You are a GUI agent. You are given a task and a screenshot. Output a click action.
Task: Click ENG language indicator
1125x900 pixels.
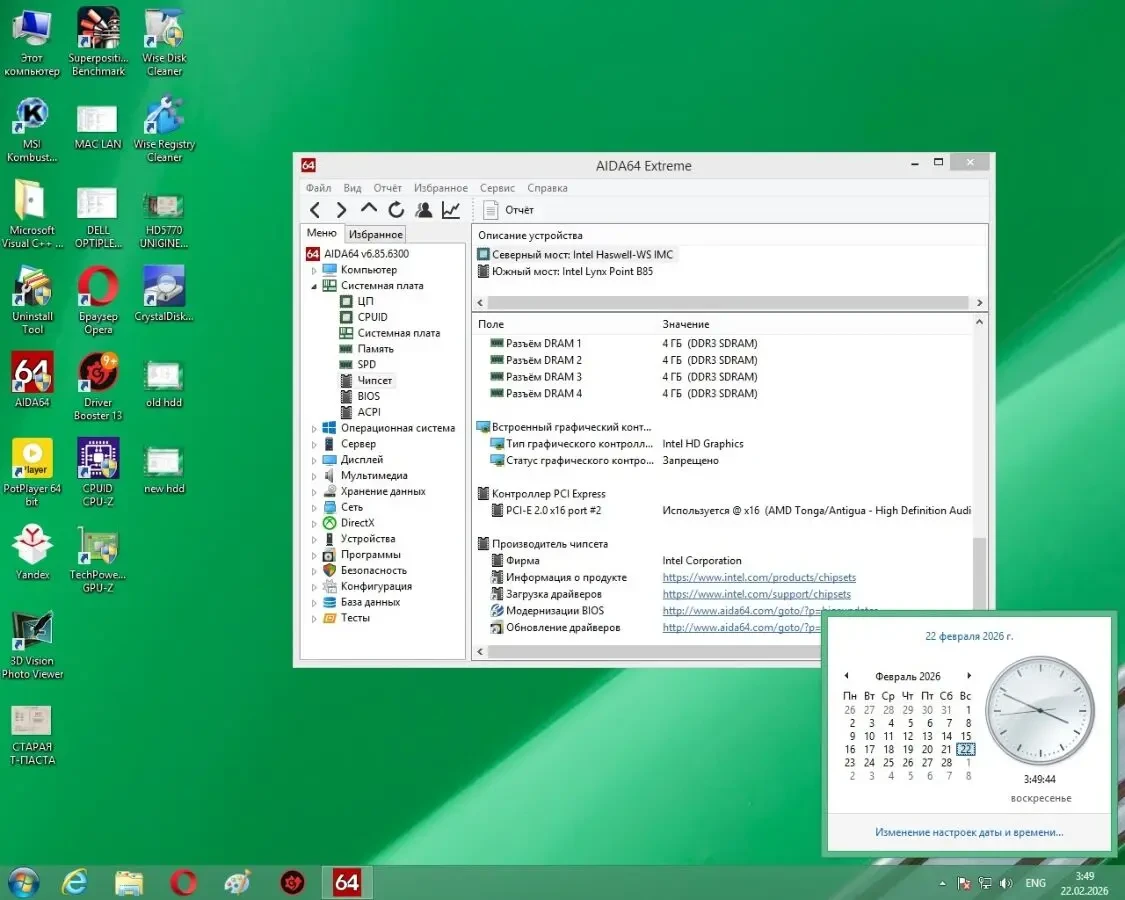click(x=1035, y=883)
